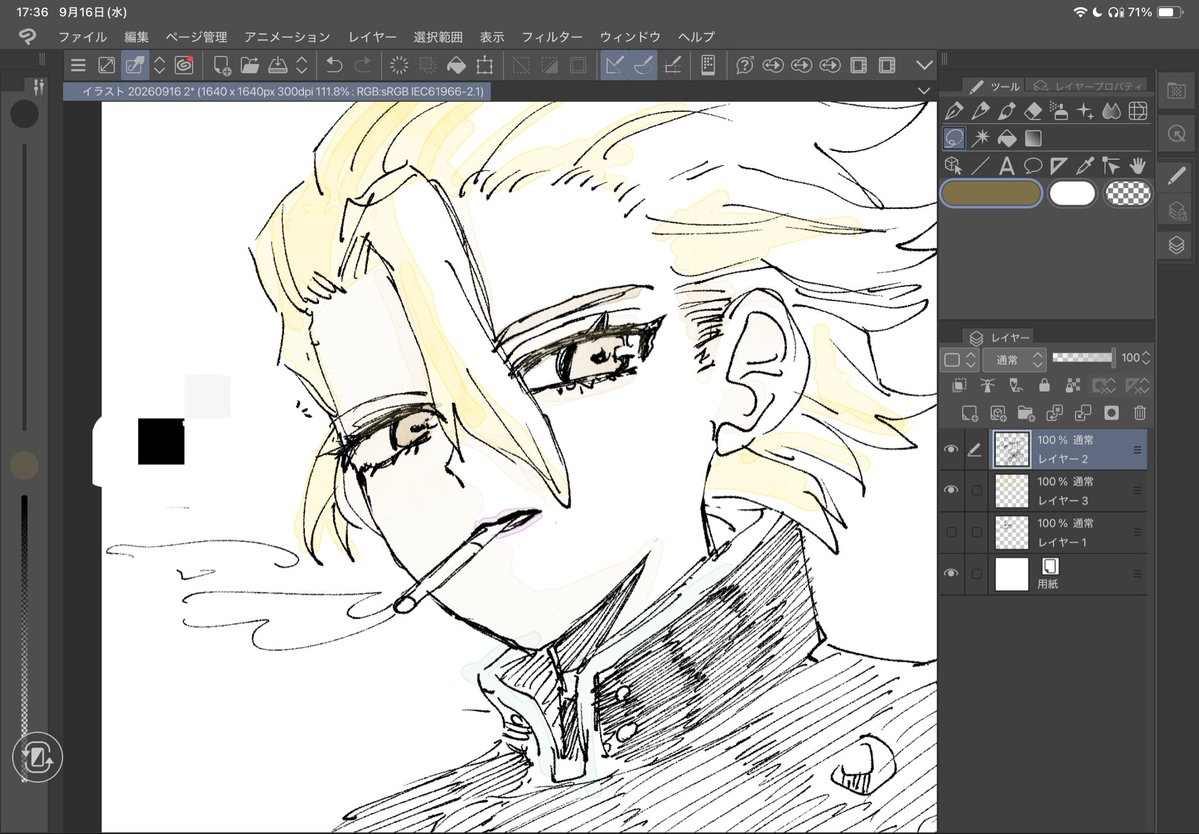Screen dimensions: 1199x834
Task: Open the アニメーション menu
Action: coord(288,37)
